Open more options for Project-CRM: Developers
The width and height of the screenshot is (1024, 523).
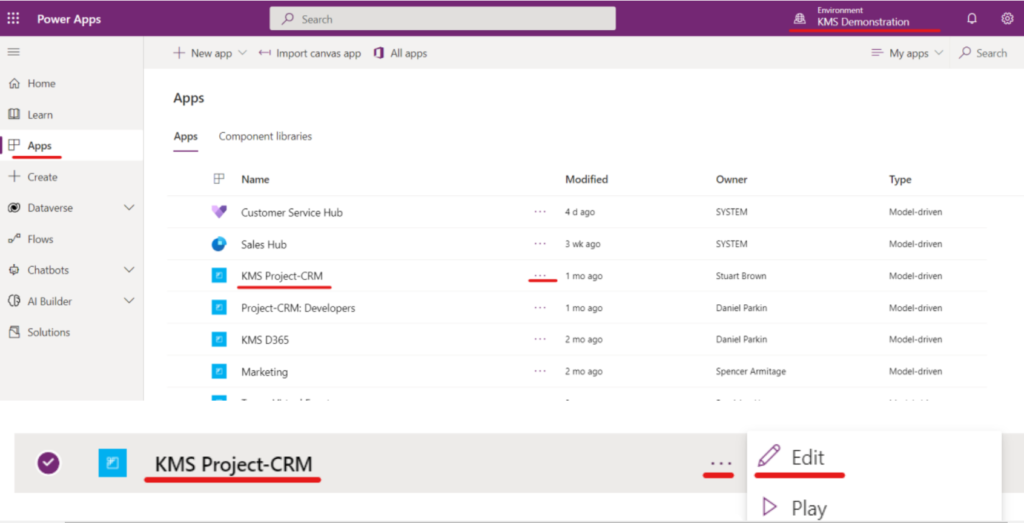pyautogui.click(x=540, y=307)
